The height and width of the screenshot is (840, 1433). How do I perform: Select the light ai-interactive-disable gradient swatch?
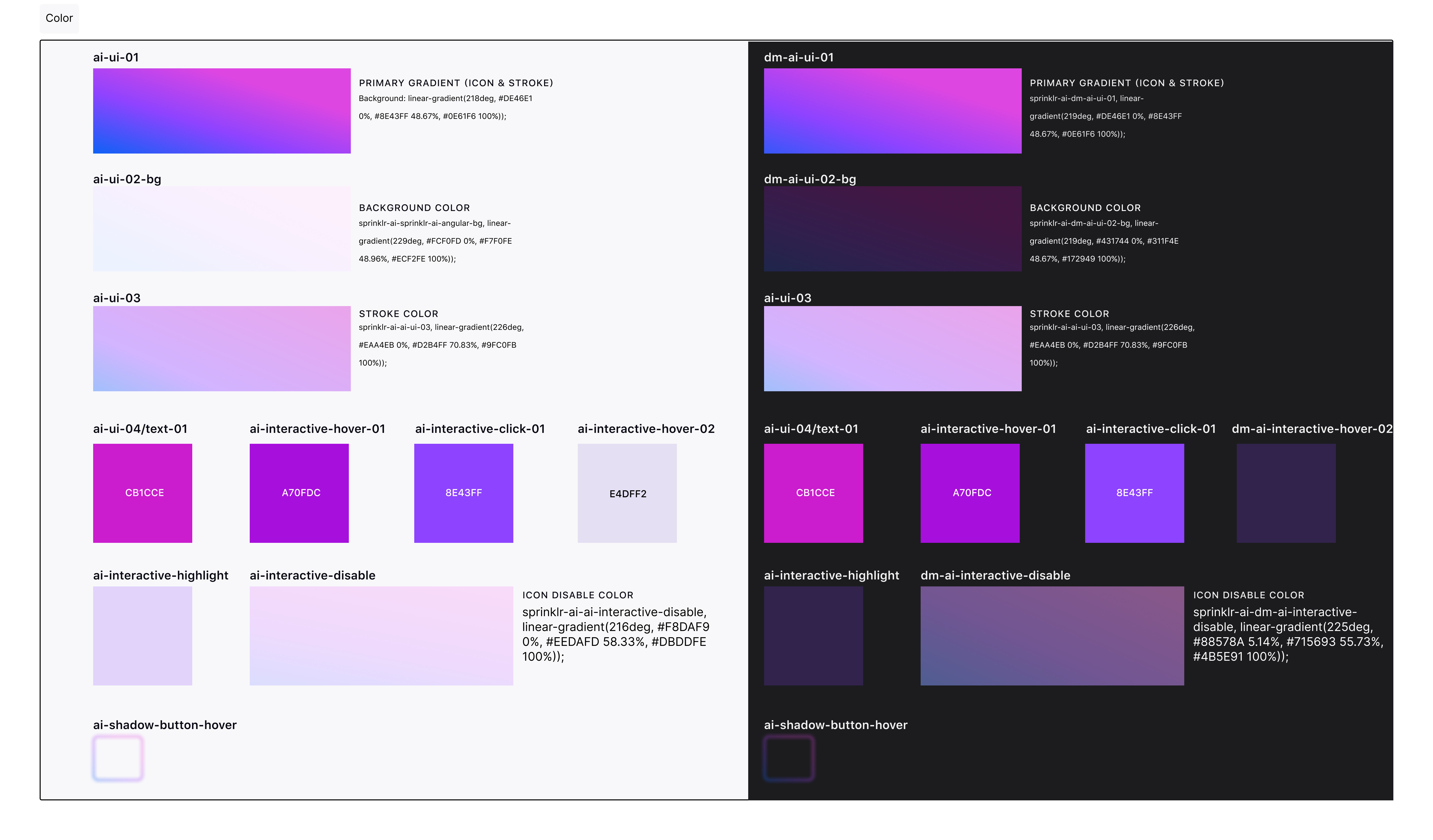coord(381,635)
